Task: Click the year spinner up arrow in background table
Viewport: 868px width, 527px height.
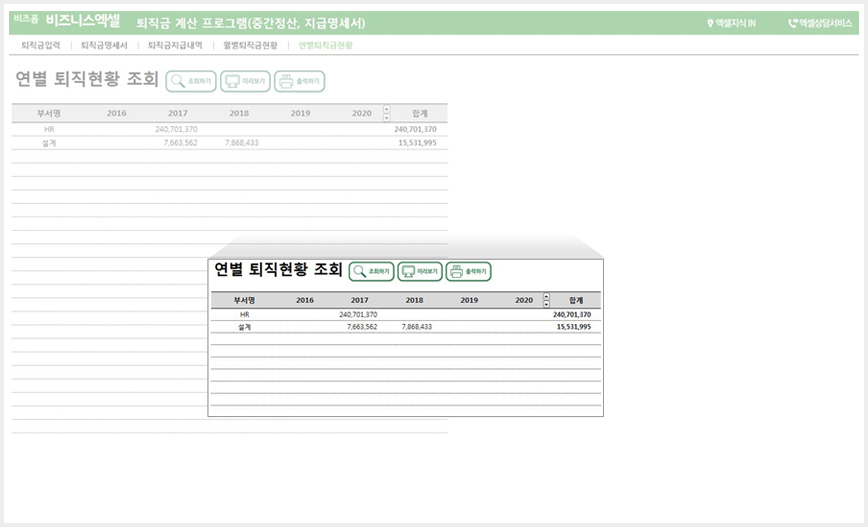Action: click(387, 109)
